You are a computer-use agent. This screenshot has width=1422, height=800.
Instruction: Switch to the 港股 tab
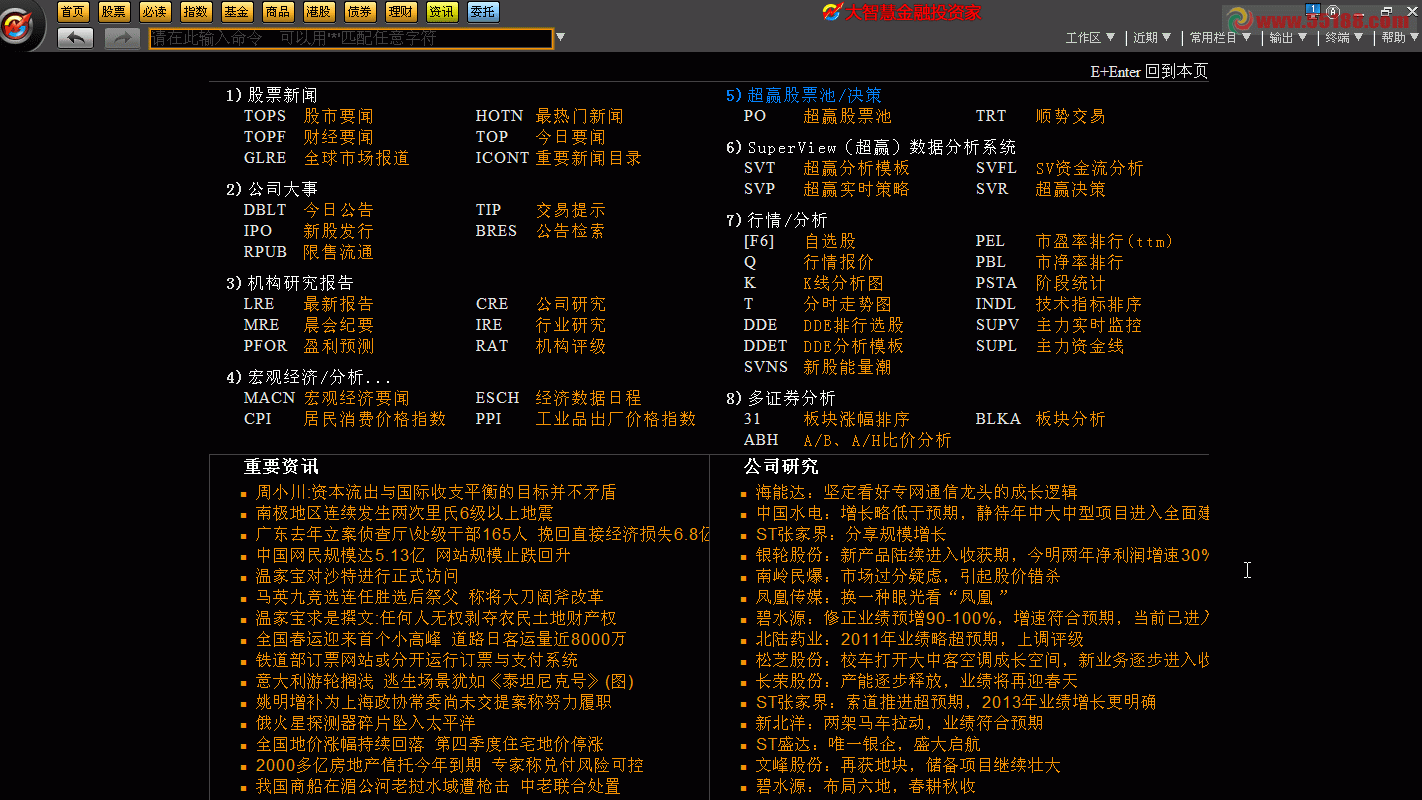pyautogui.click(x=319, y=12)
